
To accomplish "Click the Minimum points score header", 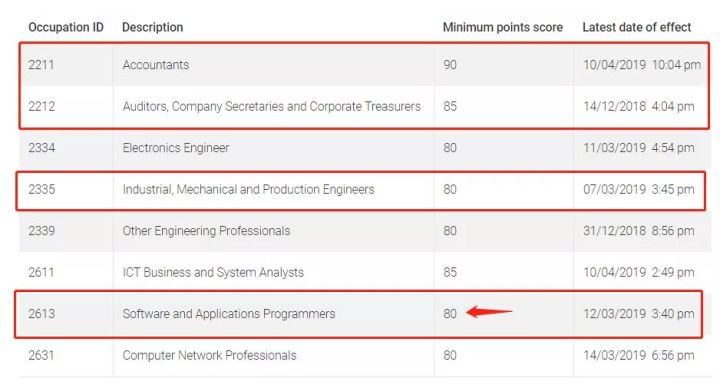I will click(503, 28).
